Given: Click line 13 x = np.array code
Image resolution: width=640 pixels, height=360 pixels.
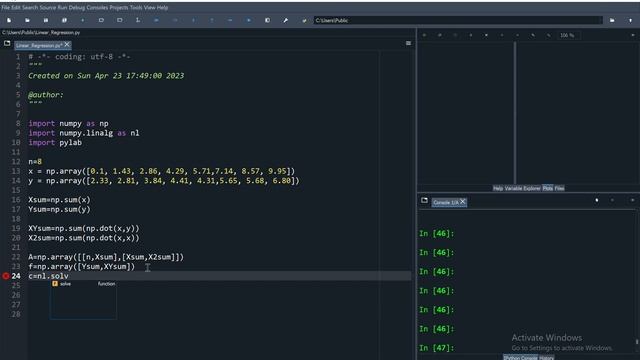Looking at the screenshot, I should (162, 171).
